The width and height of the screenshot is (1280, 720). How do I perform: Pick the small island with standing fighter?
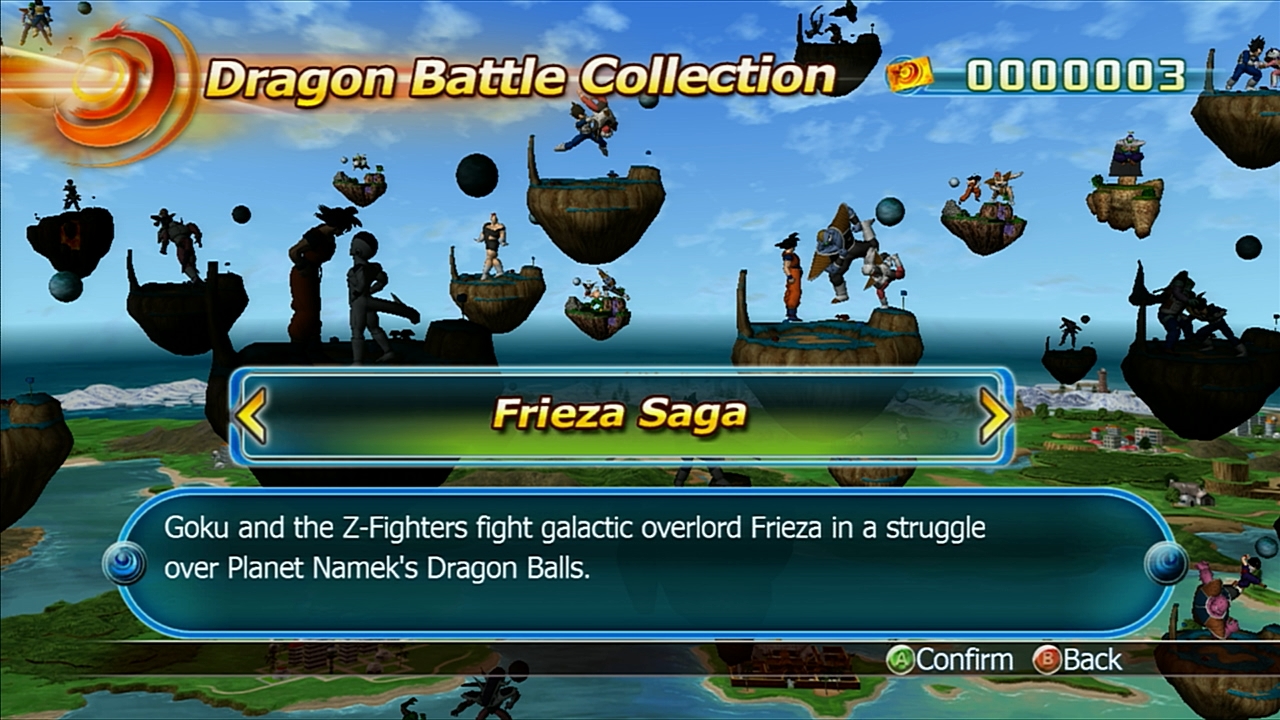pos(496,273)
